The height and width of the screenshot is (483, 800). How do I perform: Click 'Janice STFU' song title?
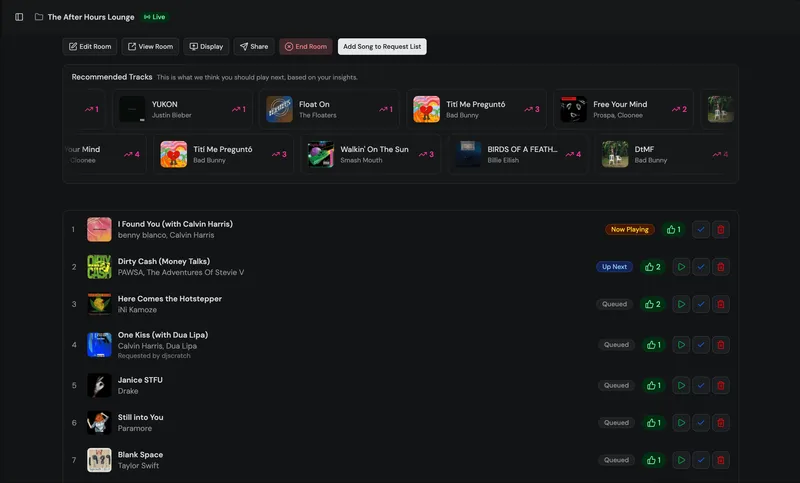(x=140, y=380)
